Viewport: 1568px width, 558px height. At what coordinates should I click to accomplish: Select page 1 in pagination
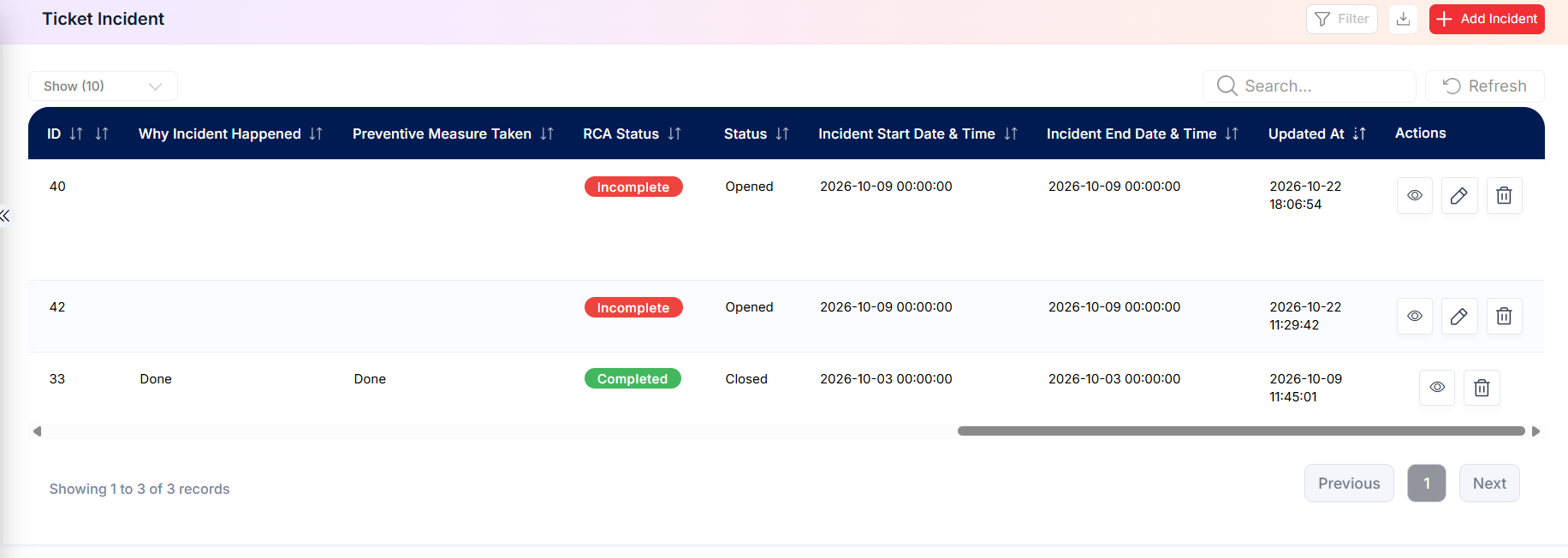1427,484
